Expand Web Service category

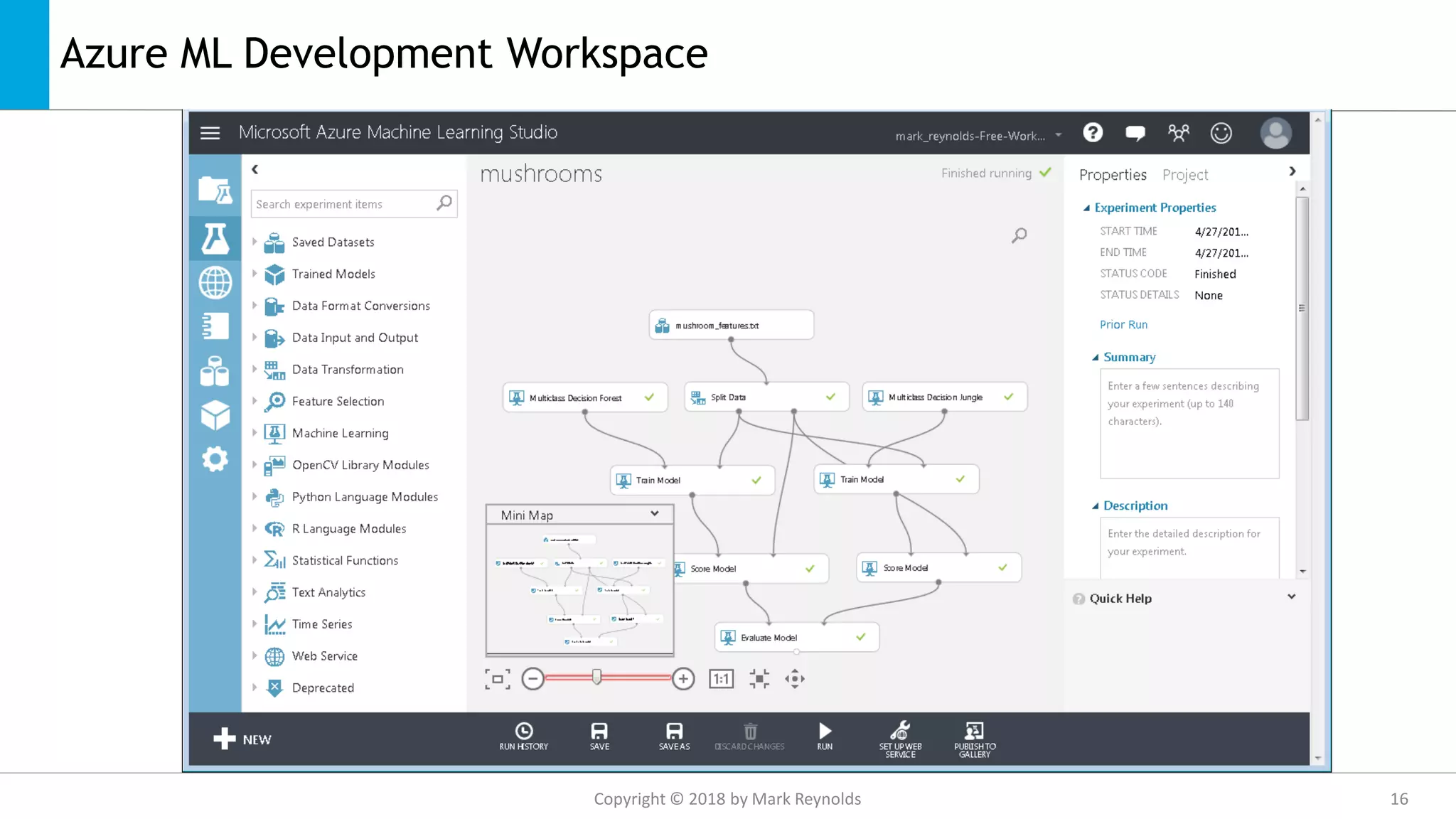tap(255, 655)
